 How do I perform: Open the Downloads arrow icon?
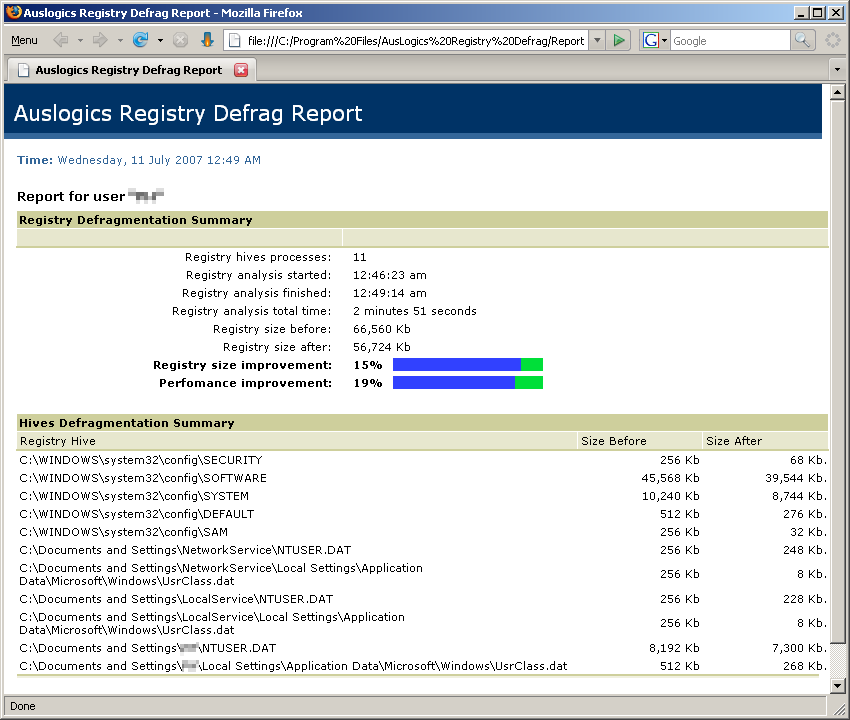[x=207, y=40]
